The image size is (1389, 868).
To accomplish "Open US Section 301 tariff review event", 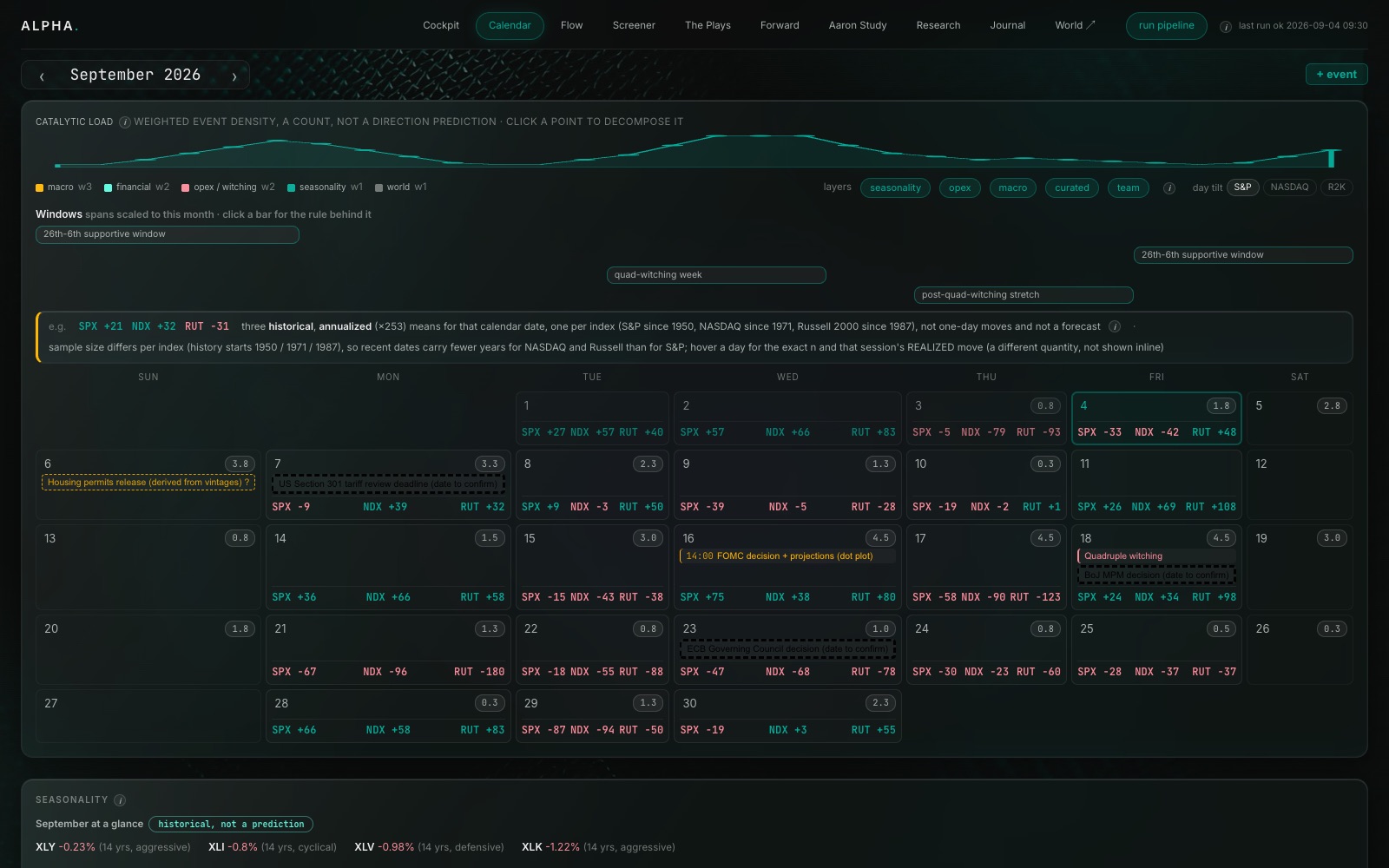I will (388, 483).
